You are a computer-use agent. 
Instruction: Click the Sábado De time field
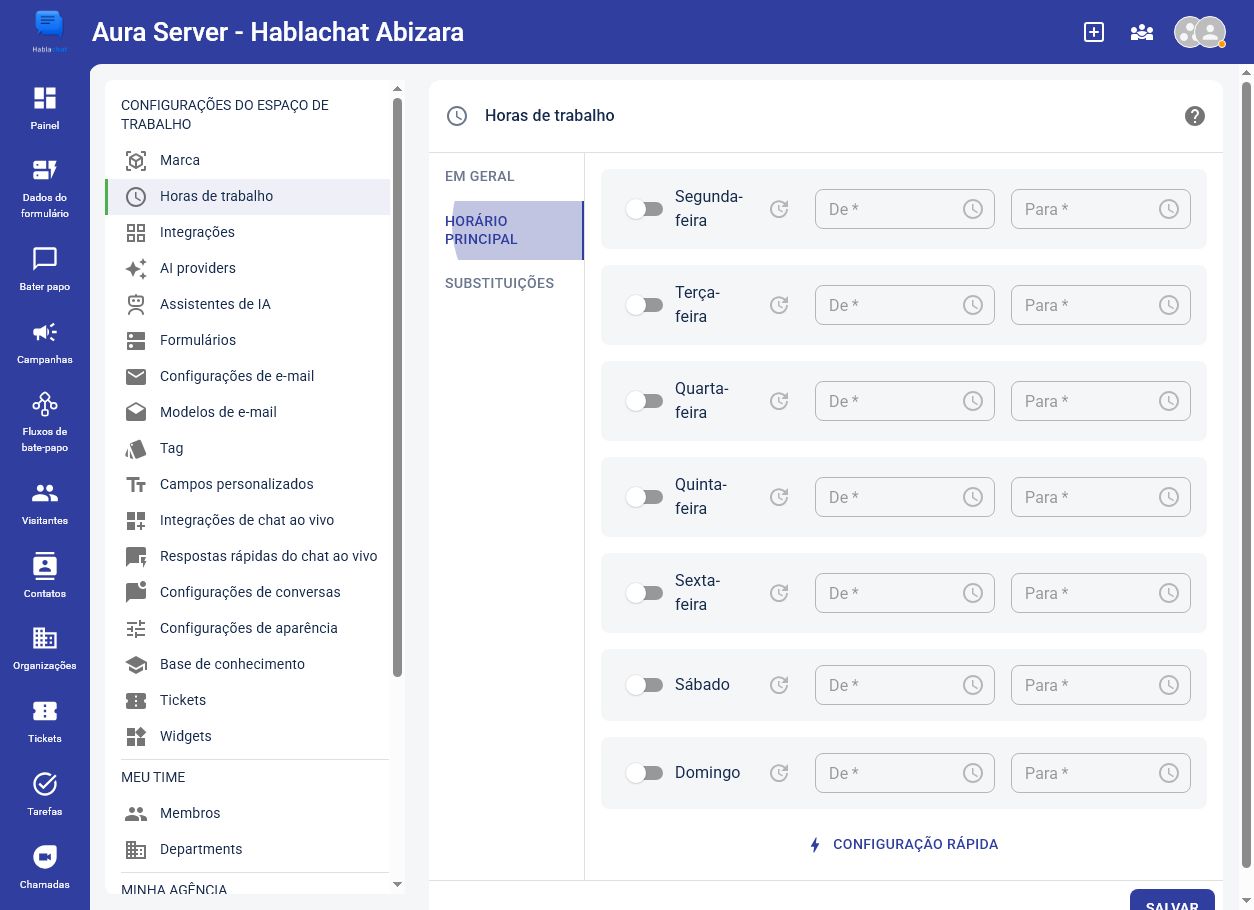point(905,685)
